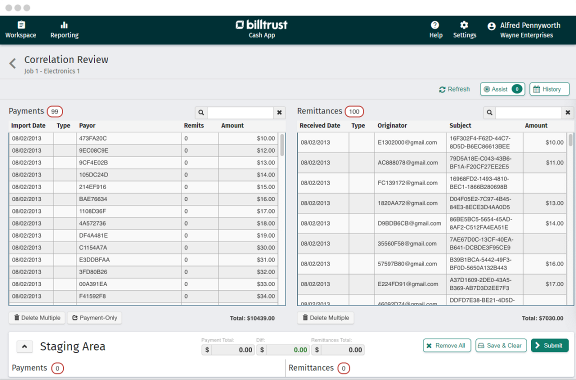The image size is (576, 380).
Task: Select payment row with payor BAE76634
Action: pos(144,199)
